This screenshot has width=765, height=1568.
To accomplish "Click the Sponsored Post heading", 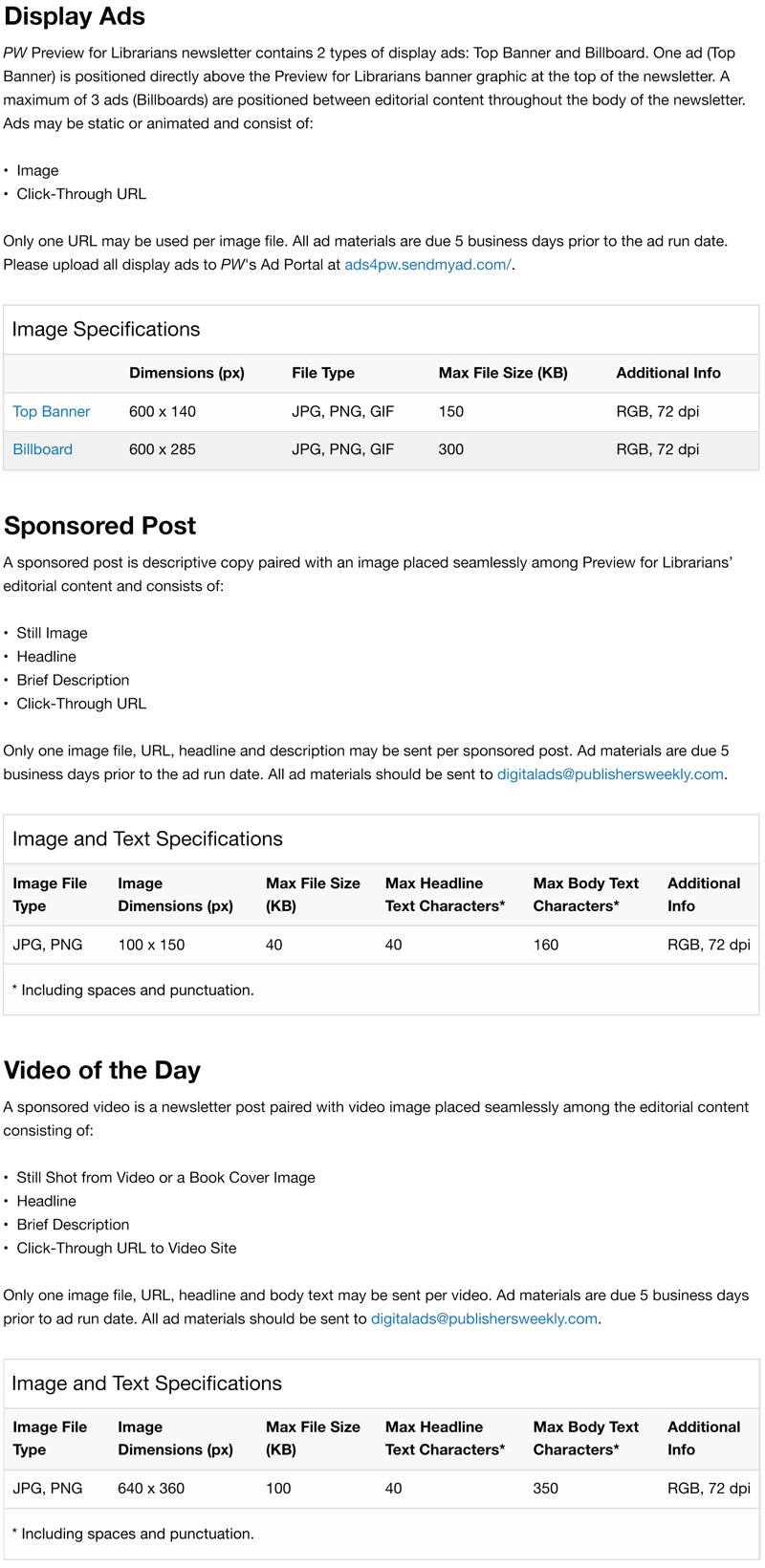I will pos(99,526).
